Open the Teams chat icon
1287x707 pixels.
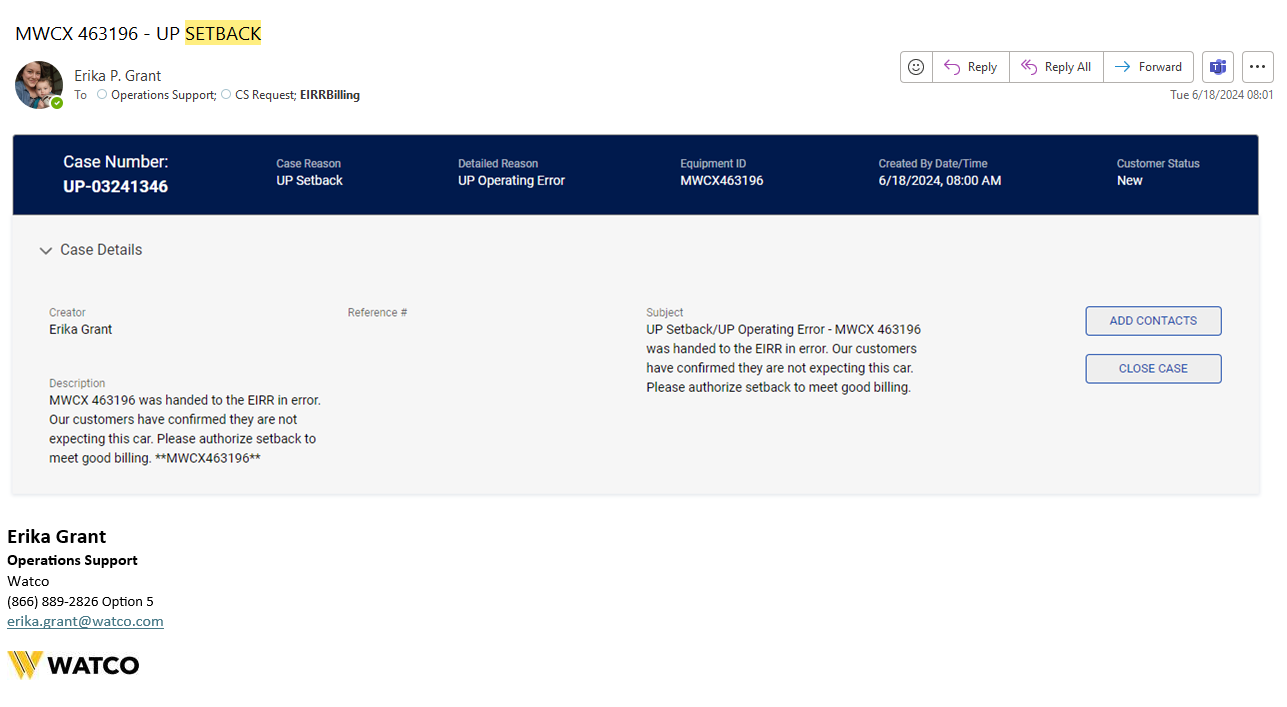[x=1218, y=67]
